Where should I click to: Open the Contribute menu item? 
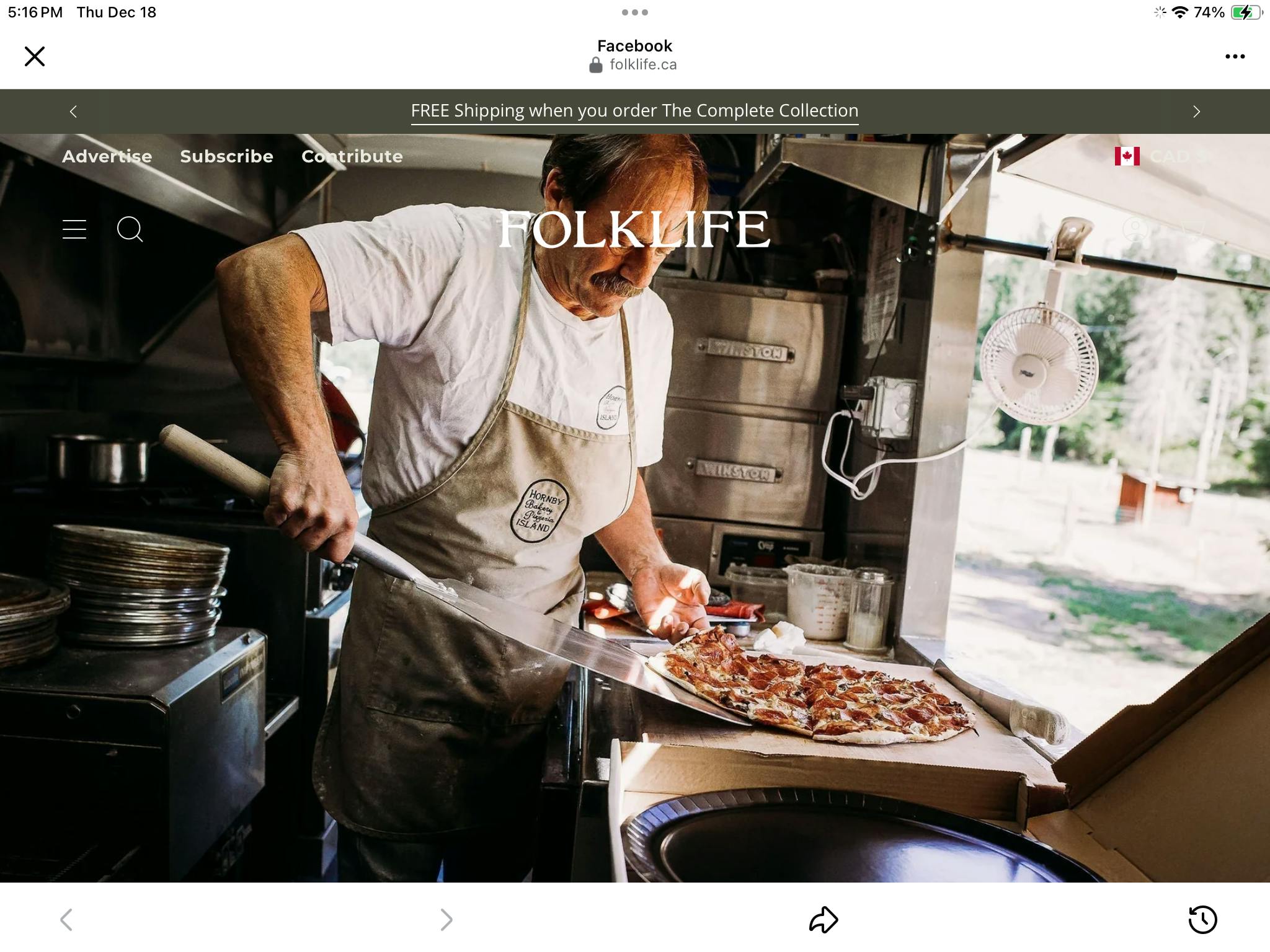click(352, 156)
